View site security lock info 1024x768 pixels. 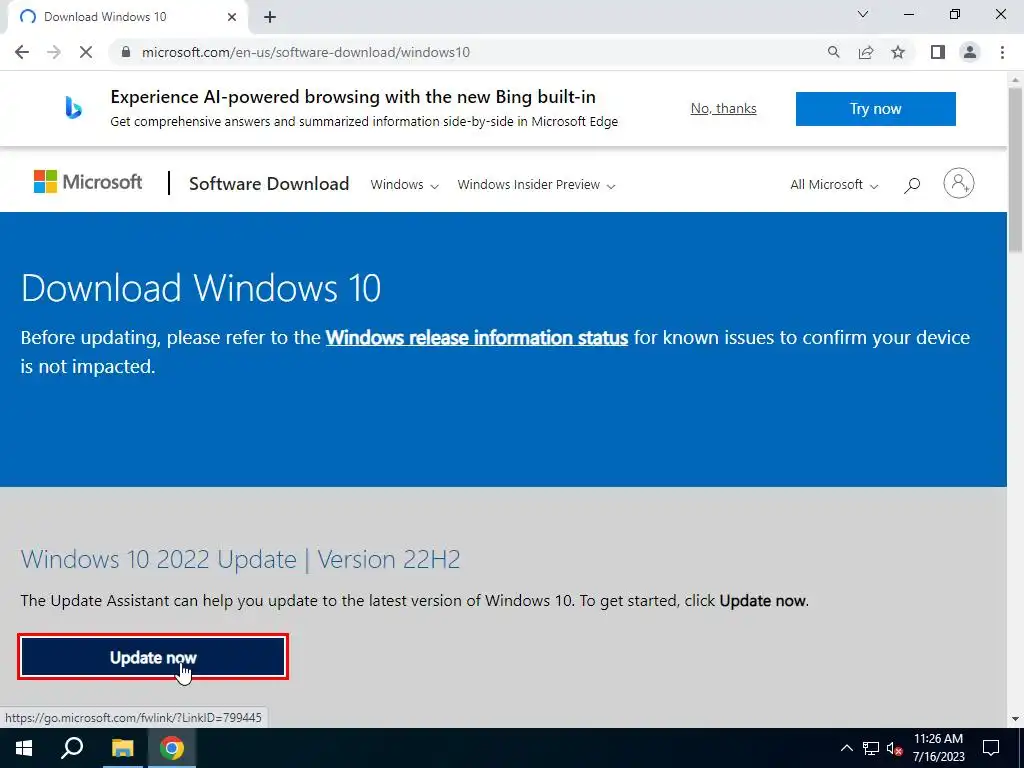coord(126,52)
